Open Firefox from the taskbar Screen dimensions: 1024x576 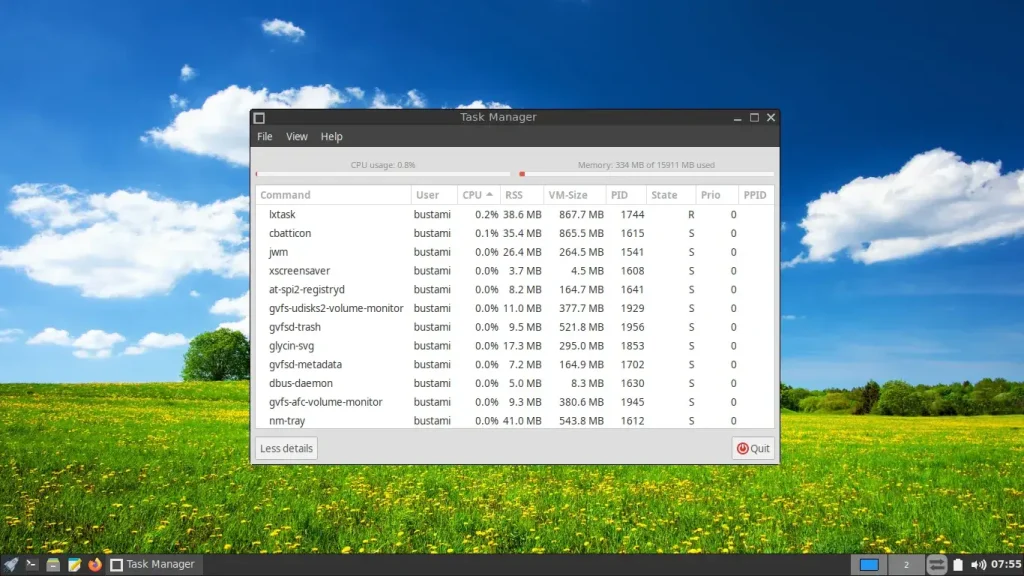click(x=95, y=564)
